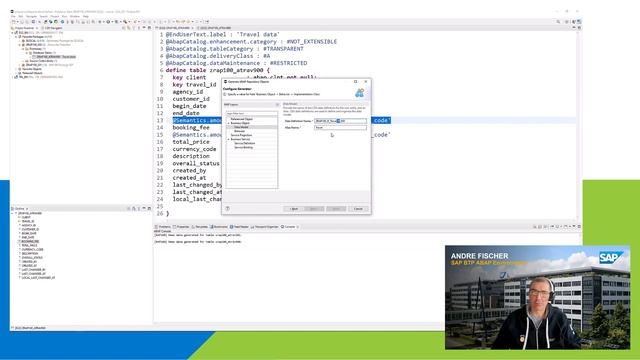Select Data Model in the dialog tree
Viewport: 640px width, 360px height.
tap(241, 127)
